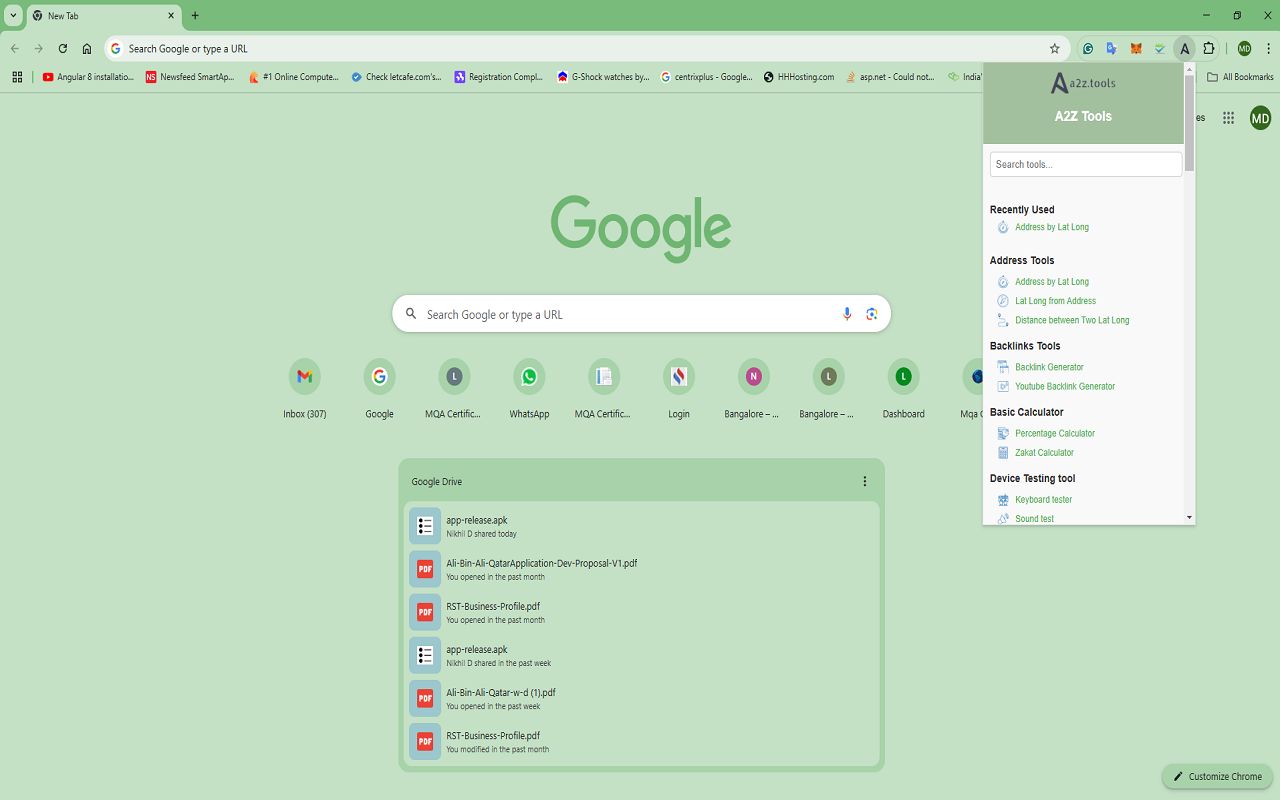Open the Gmail Inbox shortcut

click(304, 377)
